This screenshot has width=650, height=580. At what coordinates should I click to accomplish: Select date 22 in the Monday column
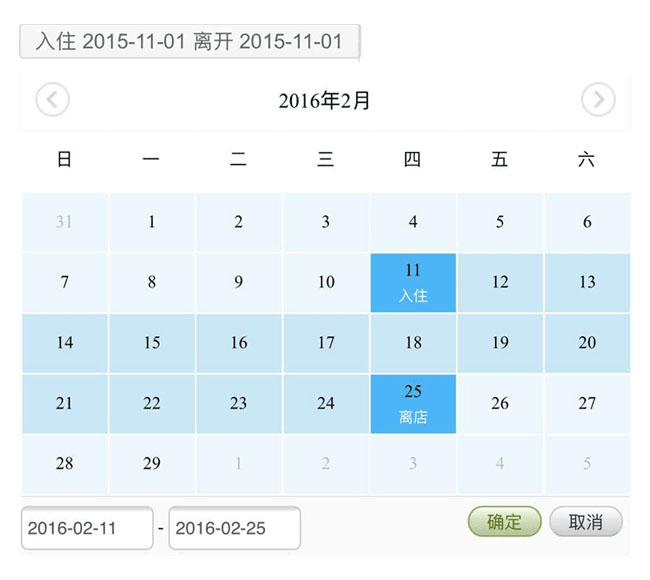(152, 404)
